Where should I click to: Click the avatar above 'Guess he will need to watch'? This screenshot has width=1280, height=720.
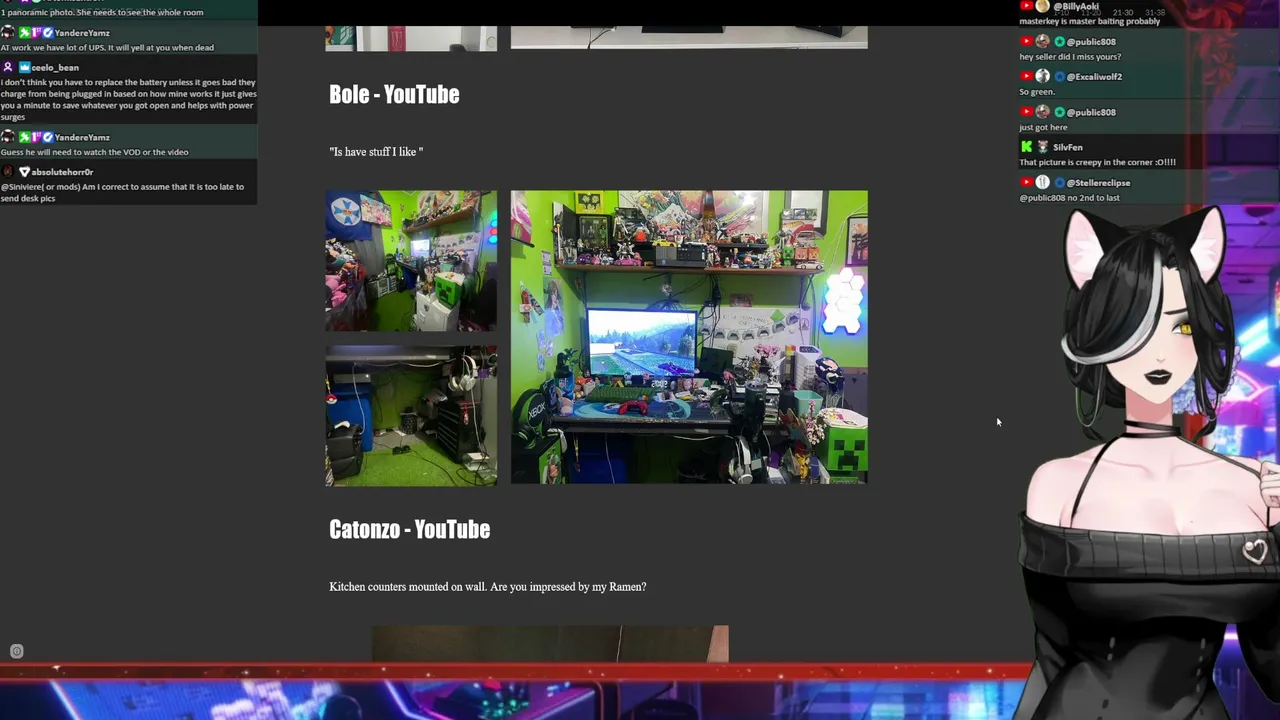pyautogui.click(x=8, y=137)
